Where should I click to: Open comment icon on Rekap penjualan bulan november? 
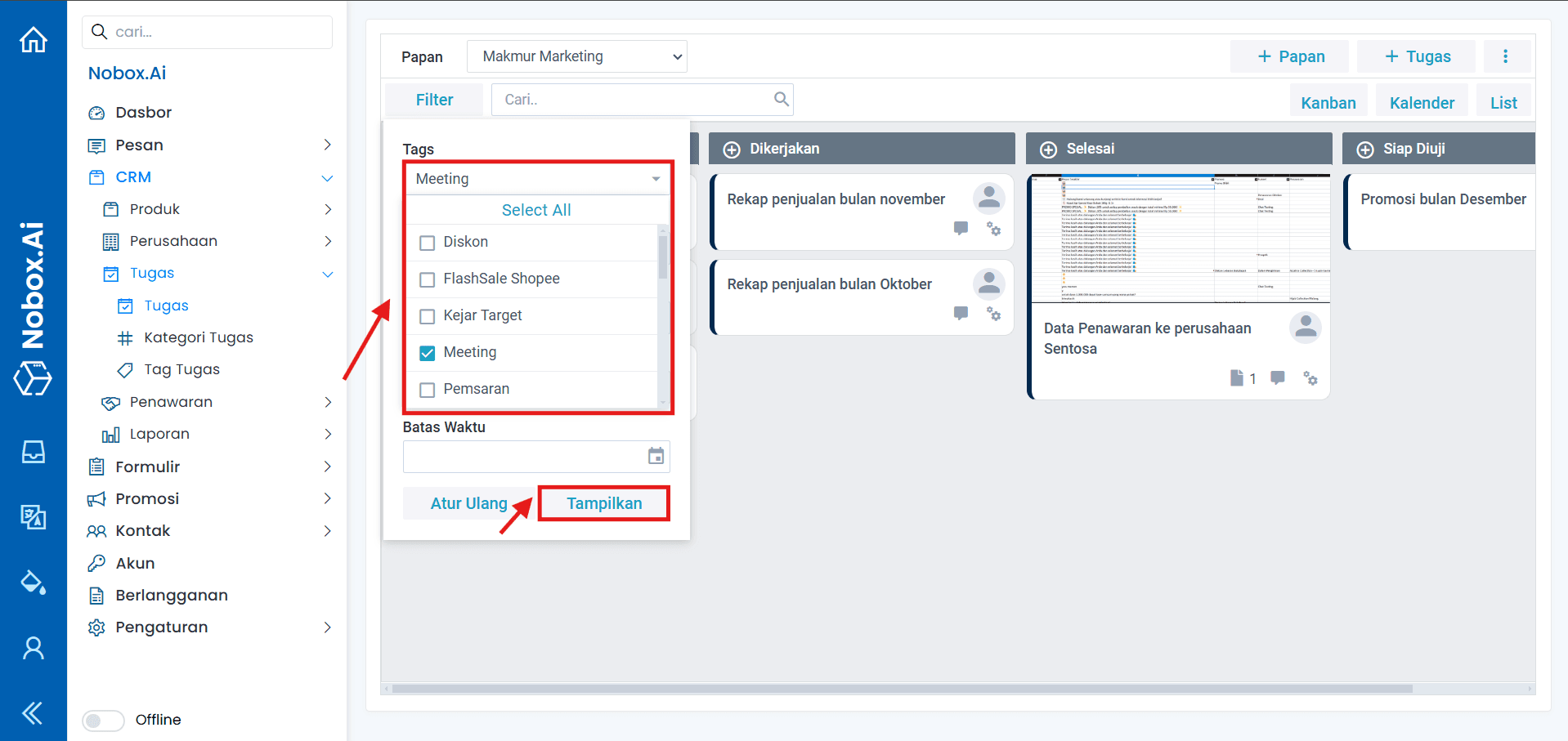coord(961,229)
